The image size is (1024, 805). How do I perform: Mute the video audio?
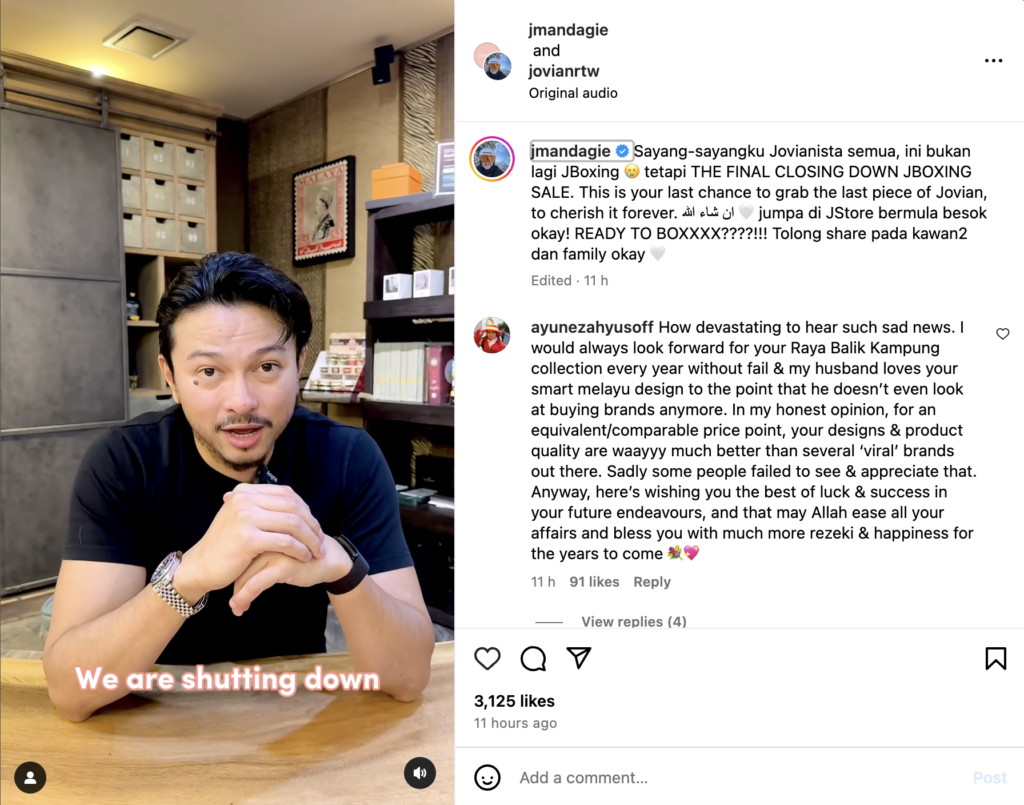pos(420,773)
